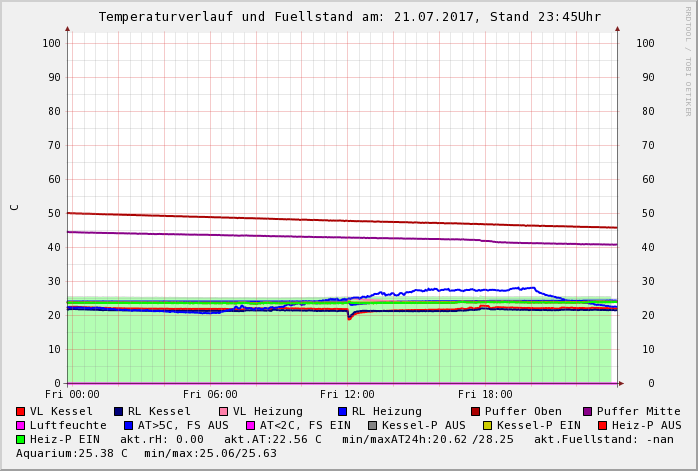Click the purple Puffer Mitte legend box

tap(587, 412)
